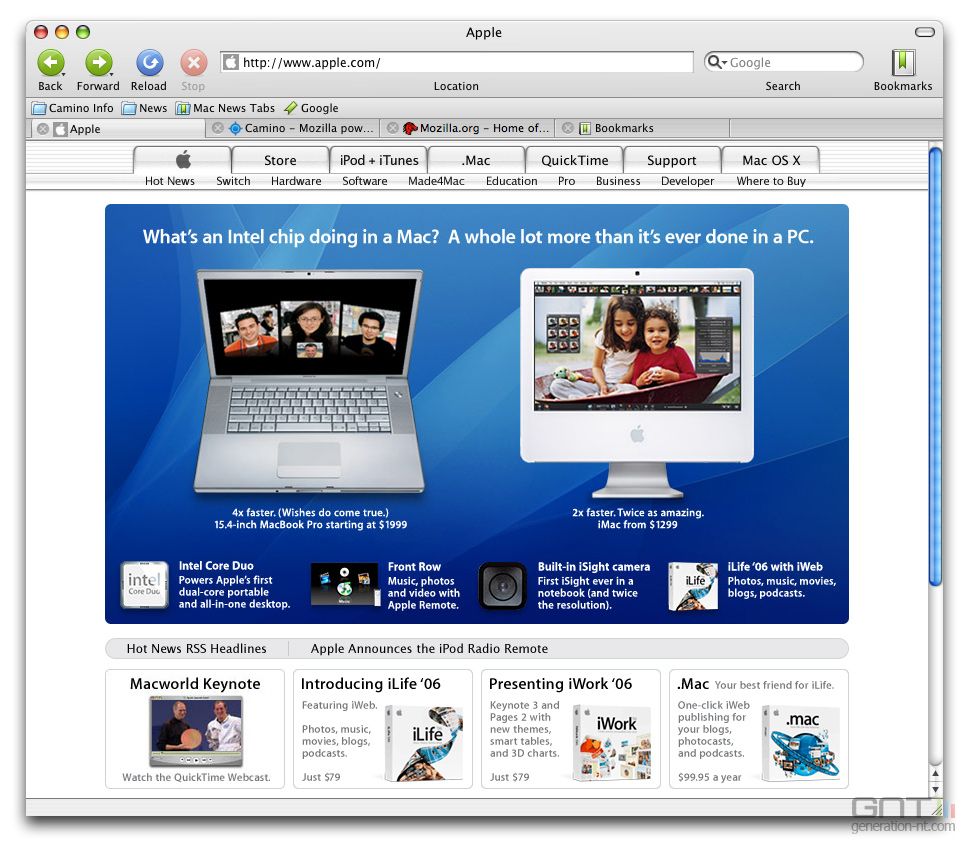Open the QuickTime navigation tab
973x855 pixels.
575,160
